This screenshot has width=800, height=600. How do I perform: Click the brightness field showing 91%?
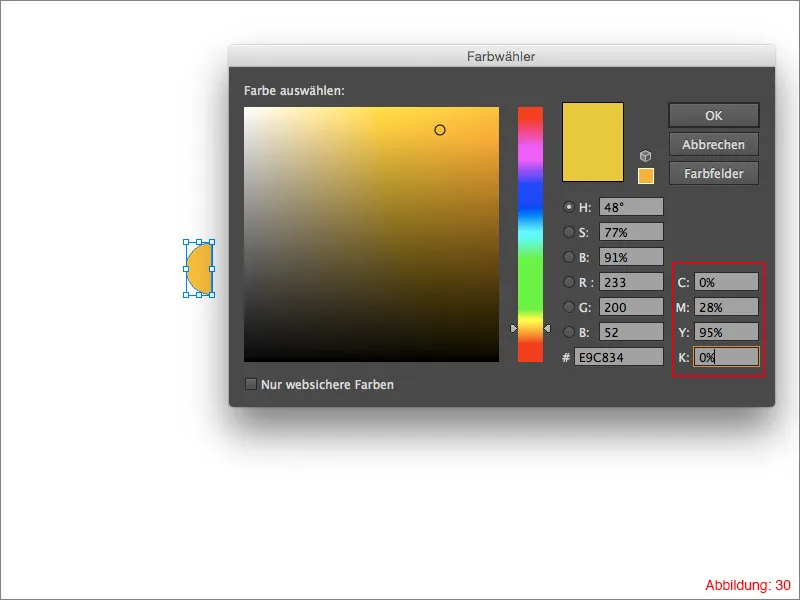631,257
